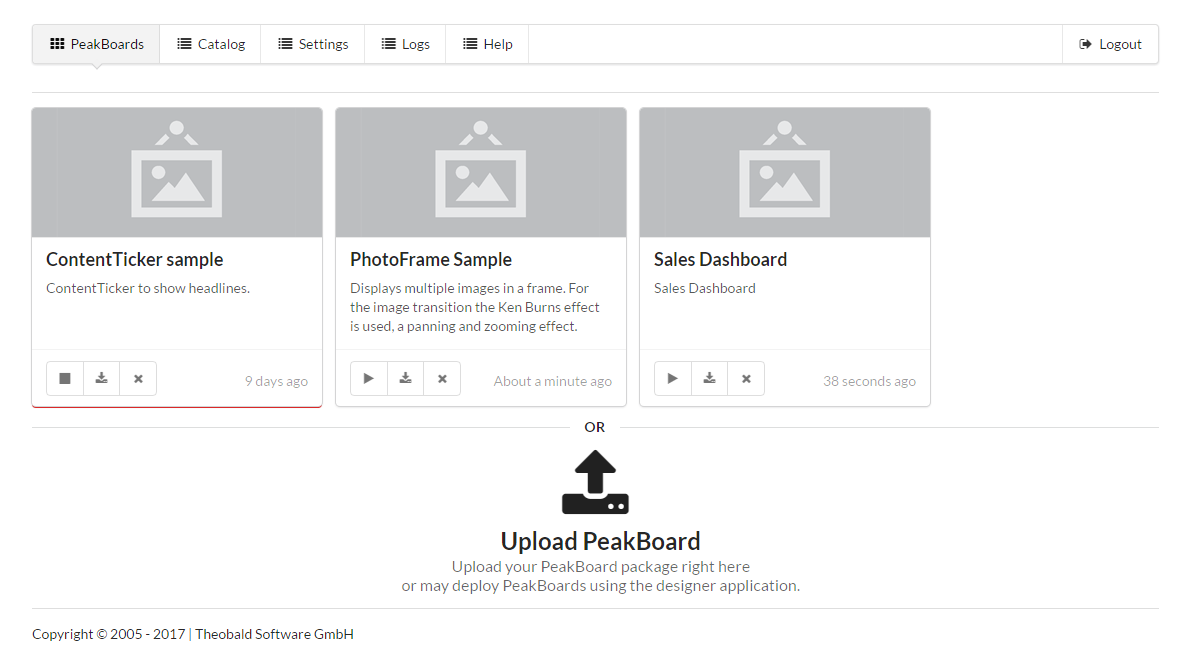Switch to the Catalog tab
Screen dimensions: 1188x662
point(211,44)
